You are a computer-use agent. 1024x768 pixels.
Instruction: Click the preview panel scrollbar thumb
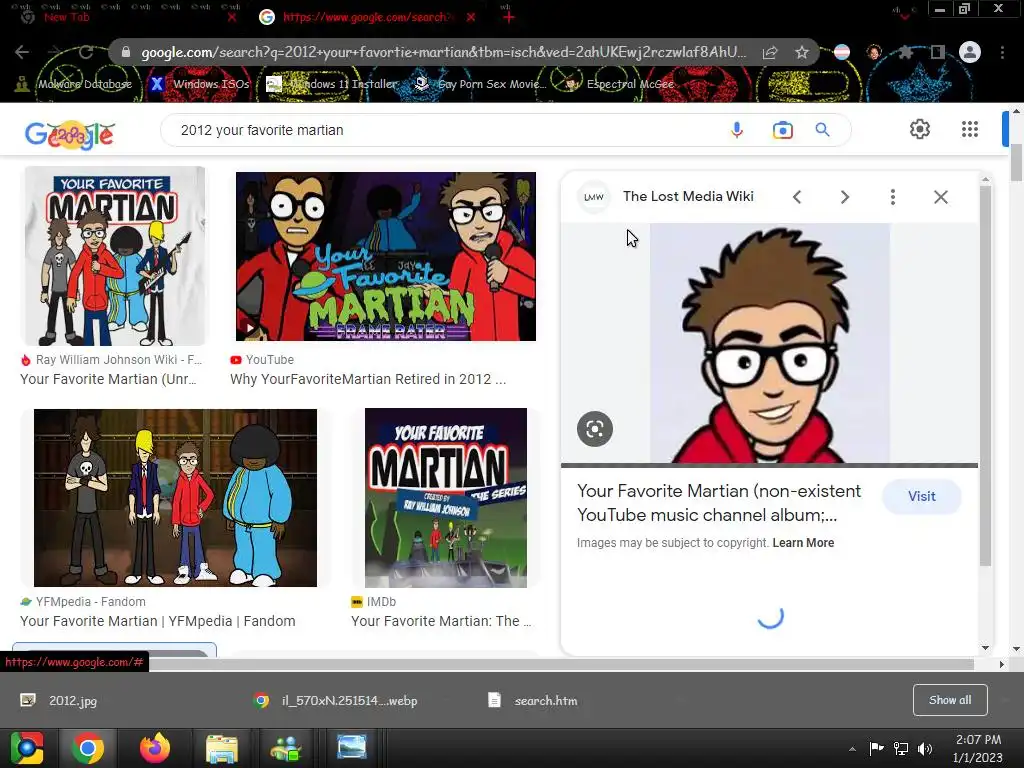pyautogui.click(x=985, y=376)
